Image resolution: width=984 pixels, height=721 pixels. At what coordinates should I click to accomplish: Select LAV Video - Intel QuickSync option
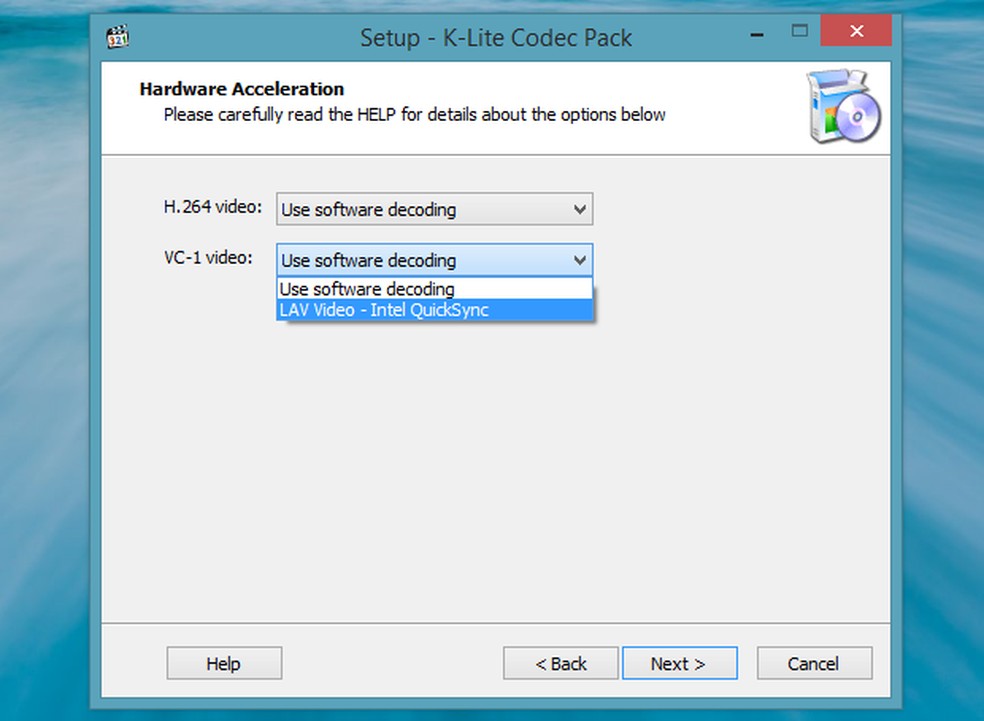click(384, 310)
